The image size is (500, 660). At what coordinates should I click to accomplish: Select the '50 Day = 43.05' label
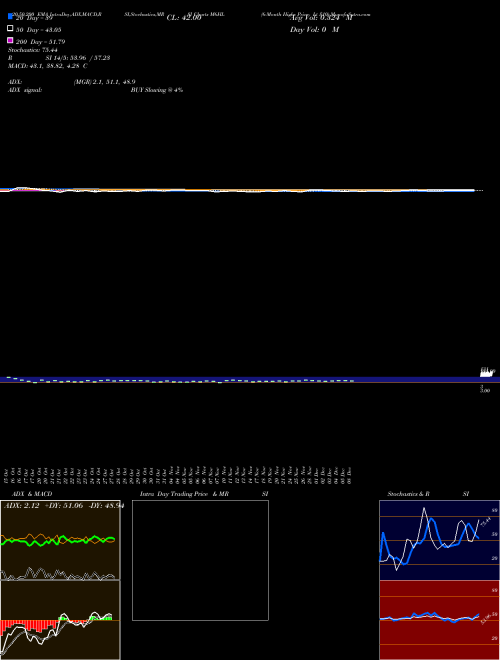[x=39, y=30]
